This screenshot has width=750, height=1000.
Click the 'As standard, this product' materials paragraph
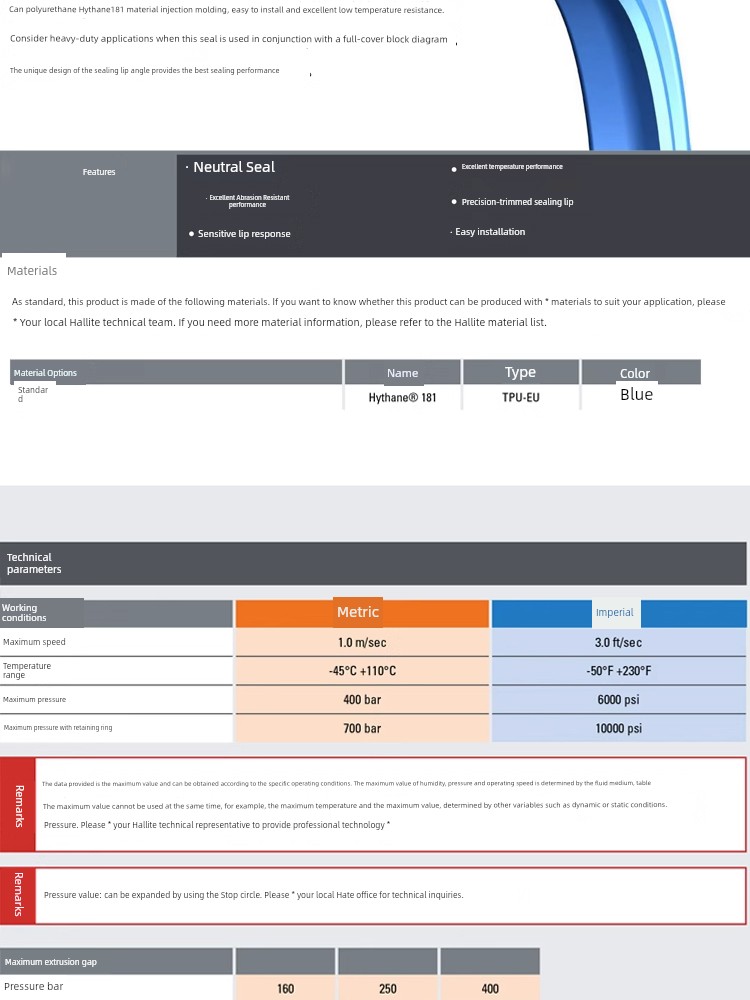point(368,302)
